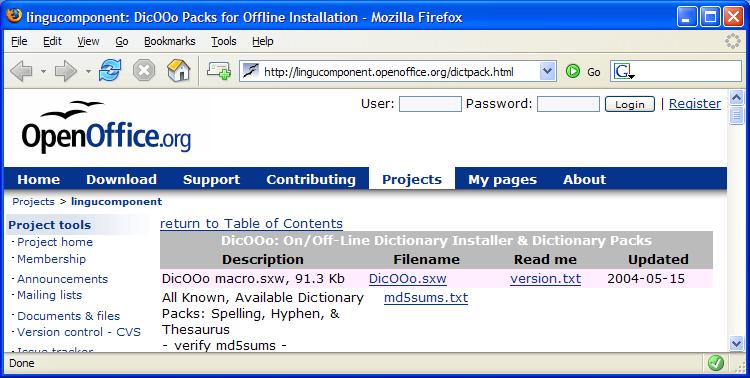The width and height of the screenshot is (750, 378).
Task: Open the Version control - CVS link
Action: 79,332
